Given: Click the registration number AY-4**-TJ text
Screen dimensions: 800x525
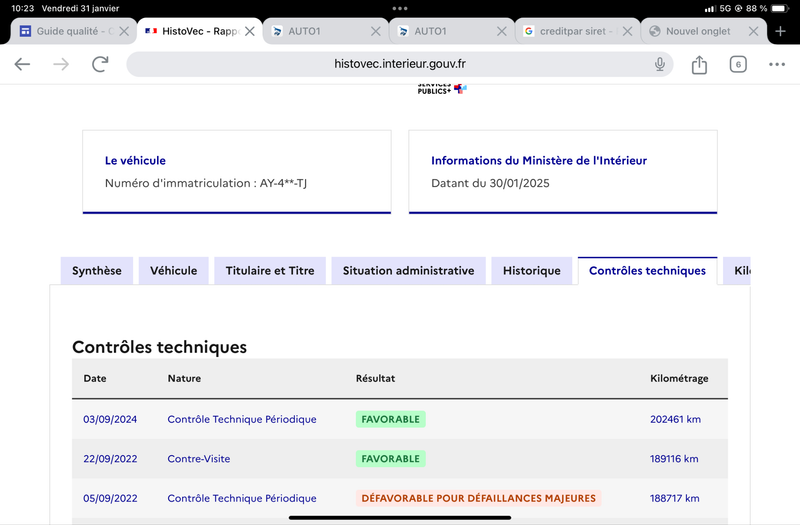Looking at the screenshot, I should (283, 183).
